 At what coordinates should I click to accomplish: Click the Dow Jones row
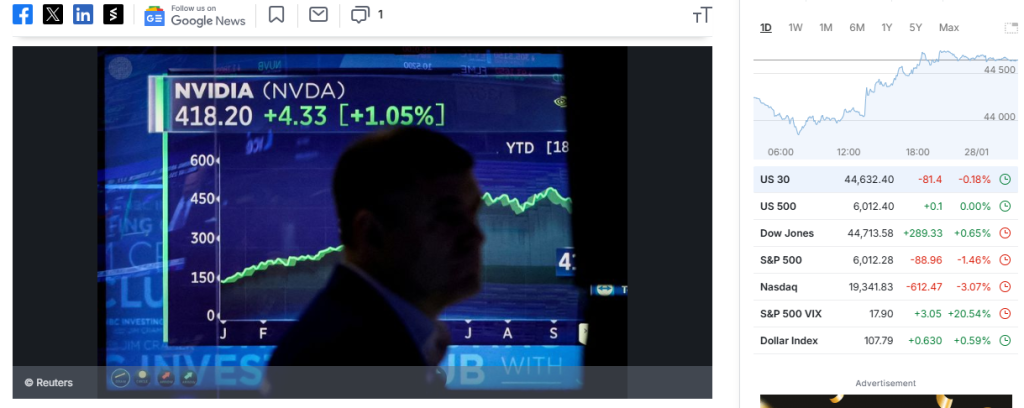pyautogui.click(x=886, y=233)
